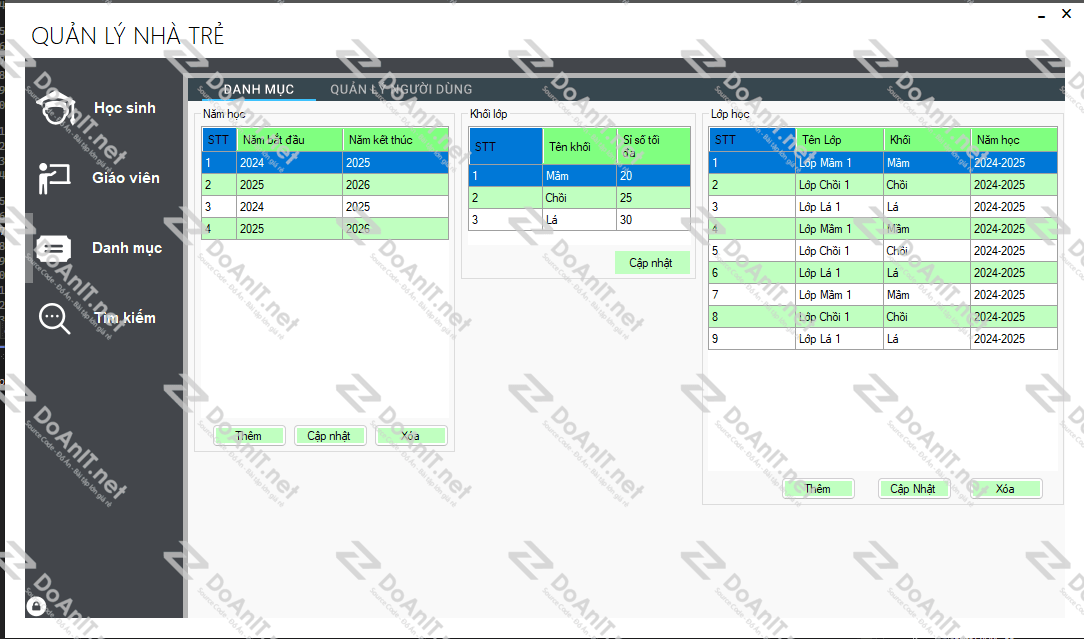Screen dimensions: 1084x639
Task: Click the Năm học column header in Lớp học
Action: tap(1014, 140)
